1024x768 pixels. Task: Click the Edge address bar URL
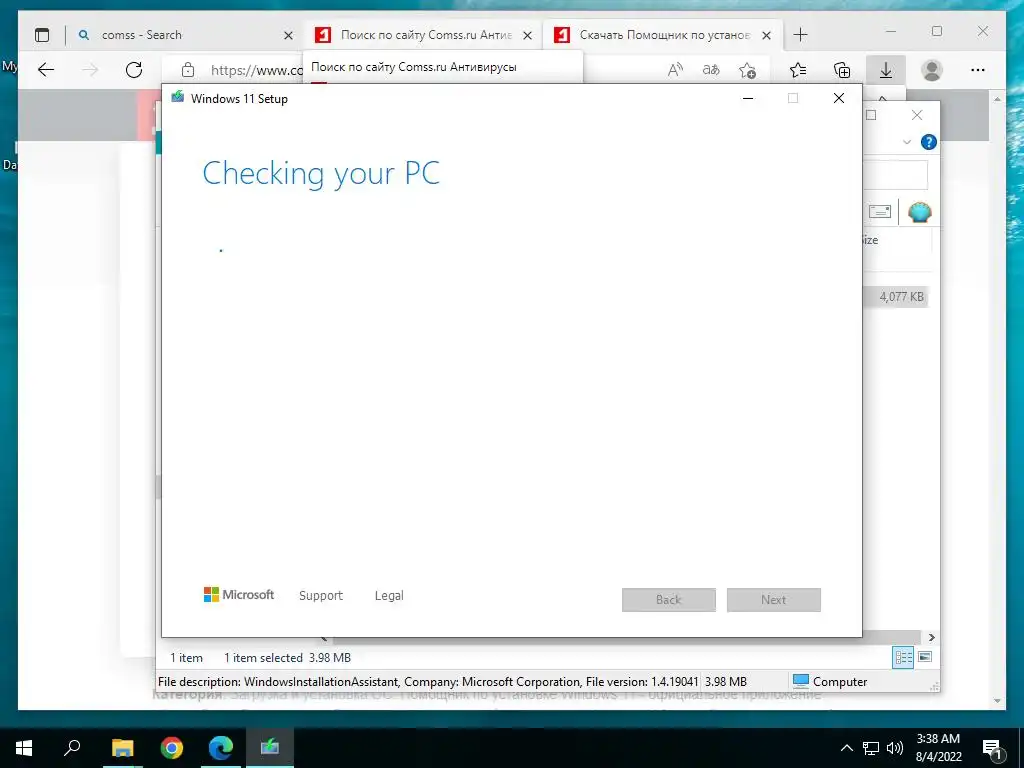(x=257, y=70)
